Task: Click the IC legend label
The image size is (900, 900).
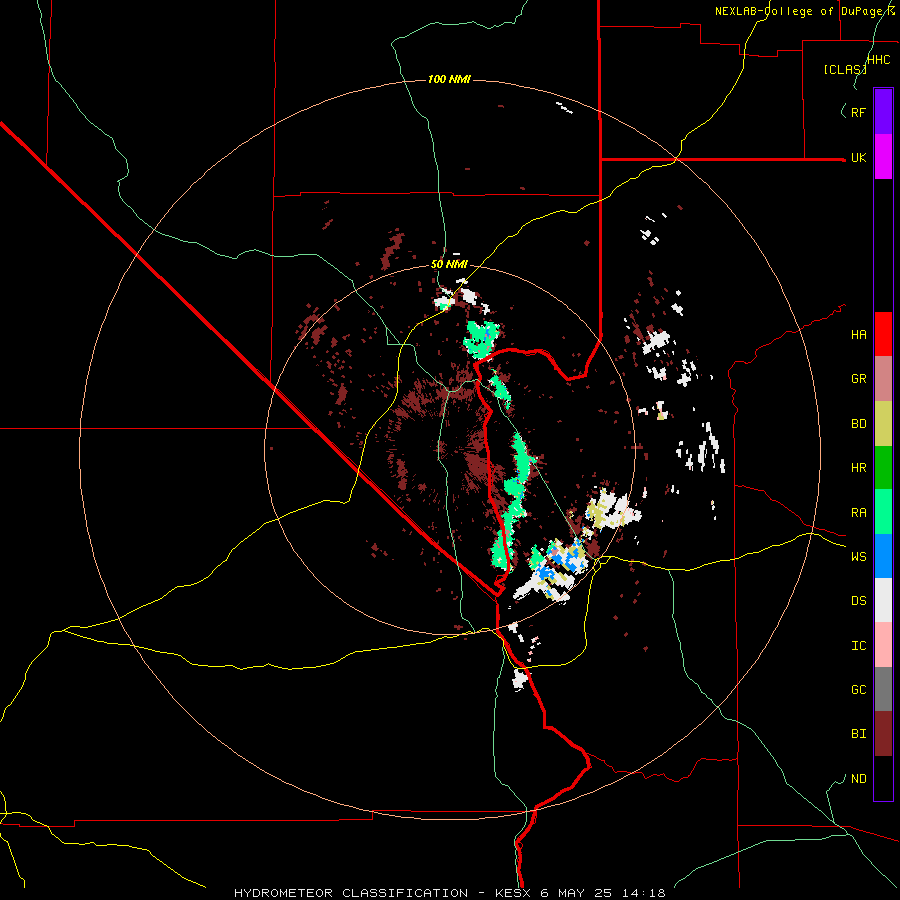Action: [x=858, y=646]
